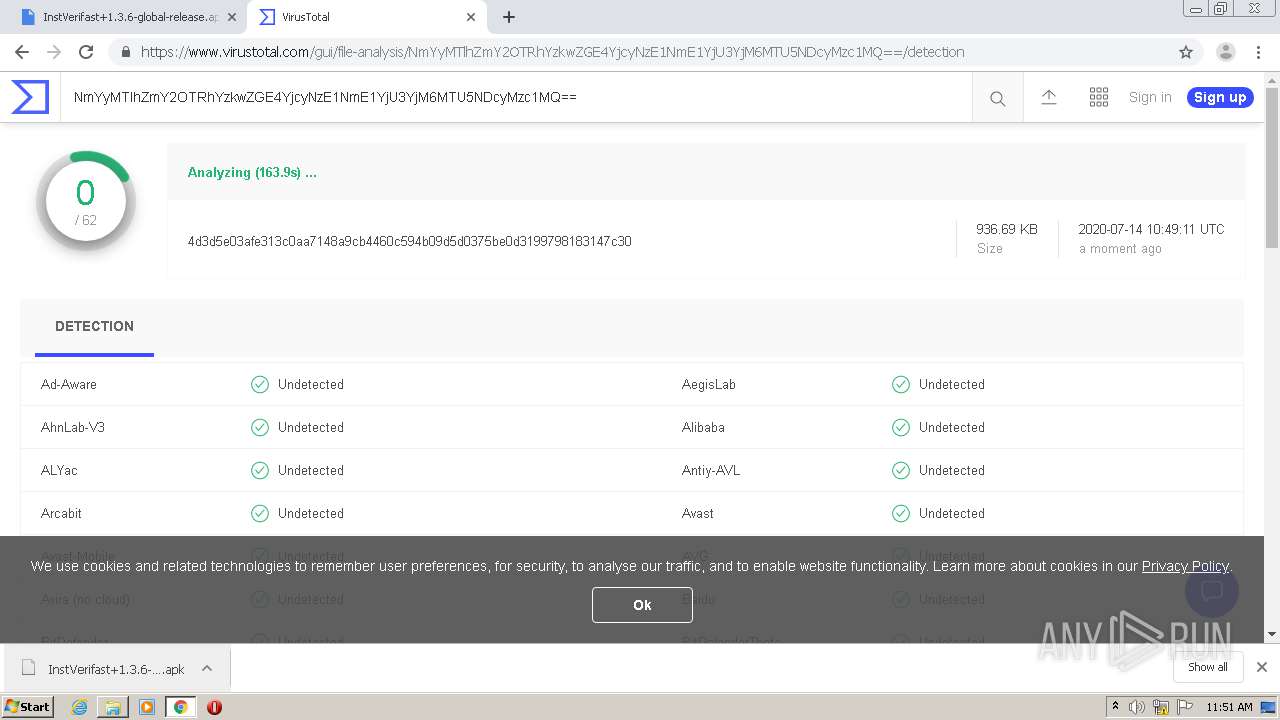The height and width of the screenshot is (720, 1280).
Task: Click the upload file icon
Action: tap(1048, 97)
